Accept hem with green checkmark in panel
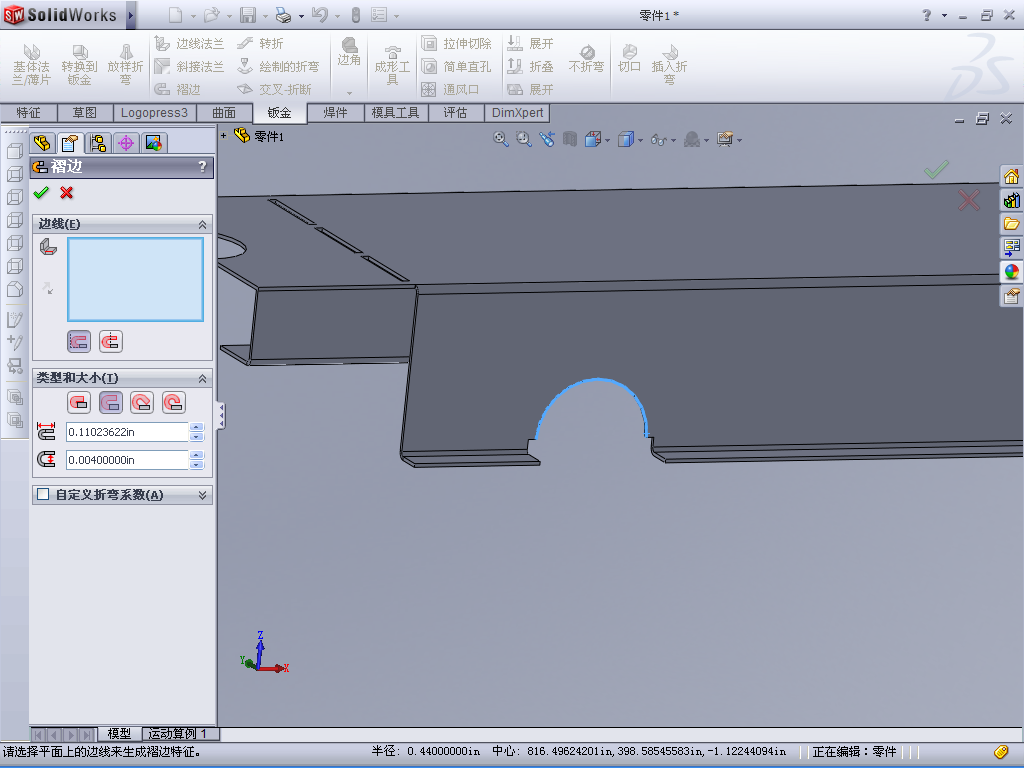The width and height of the screenshot is (1024, 768). (x=41, y=193)
